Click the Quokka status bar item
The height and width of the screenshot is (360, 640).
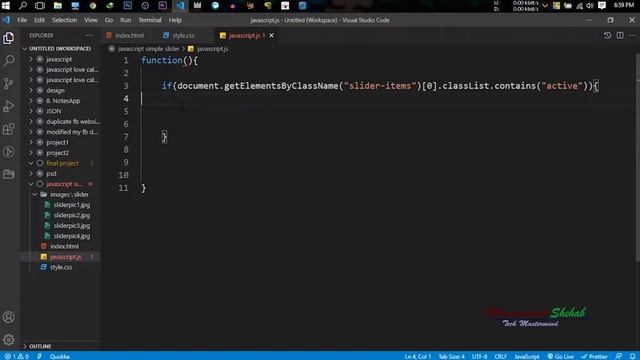click(60, 356)
